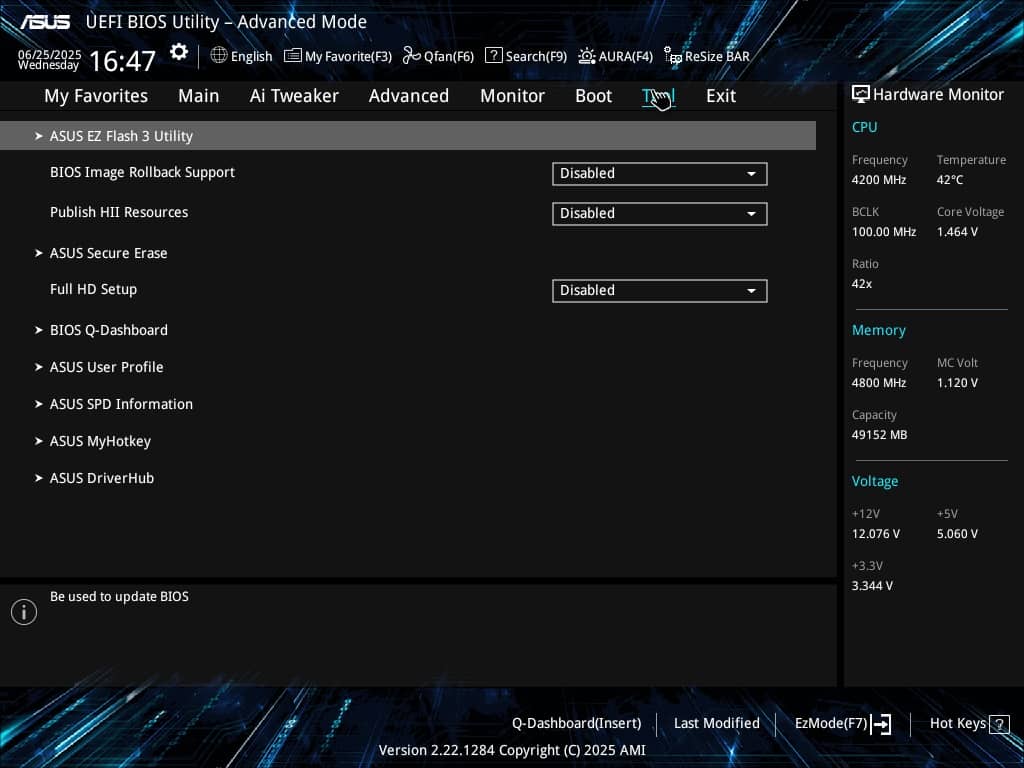The height and width of the screenshot is (768, 1024).
Task: Open Full HD Setup dropdown
Action: [x=660, y=291]
